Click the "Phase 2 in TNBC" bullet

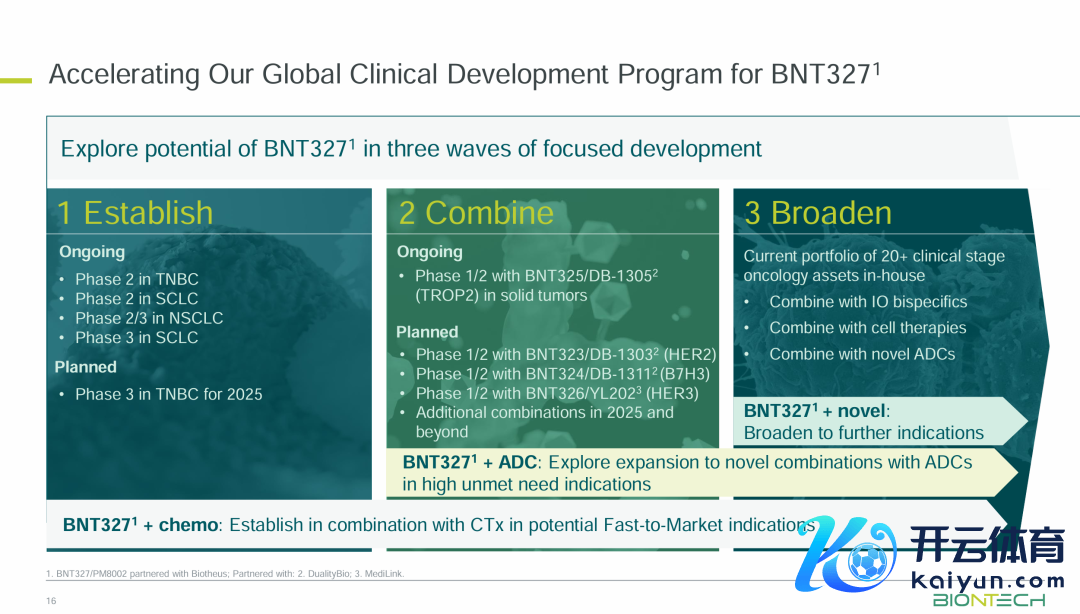137,279
